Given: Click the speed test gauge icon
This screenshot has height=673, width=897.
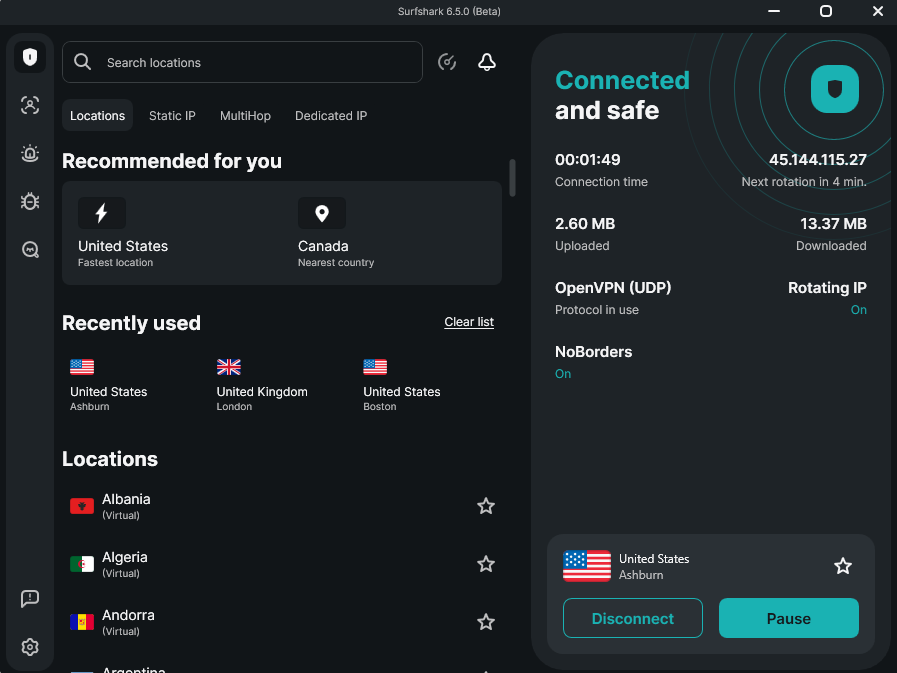Looking at the screenshot, I should [447, 62].
